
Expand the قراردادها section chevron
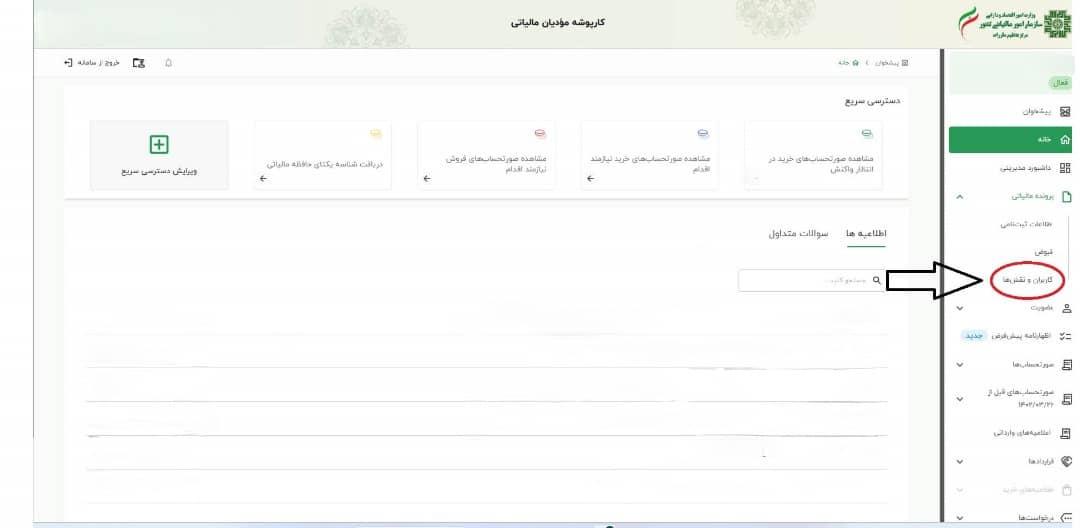(x=959, y=461)
